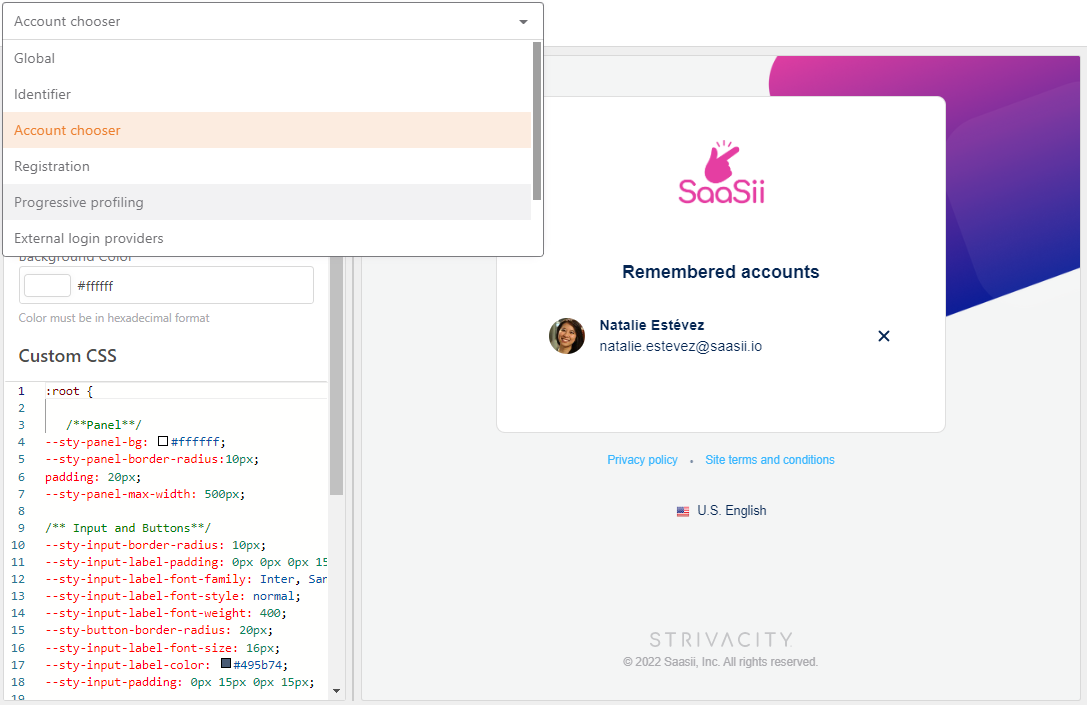Click the #ffffff color square in line 4

pyautogui.click(x=163, y=441)
